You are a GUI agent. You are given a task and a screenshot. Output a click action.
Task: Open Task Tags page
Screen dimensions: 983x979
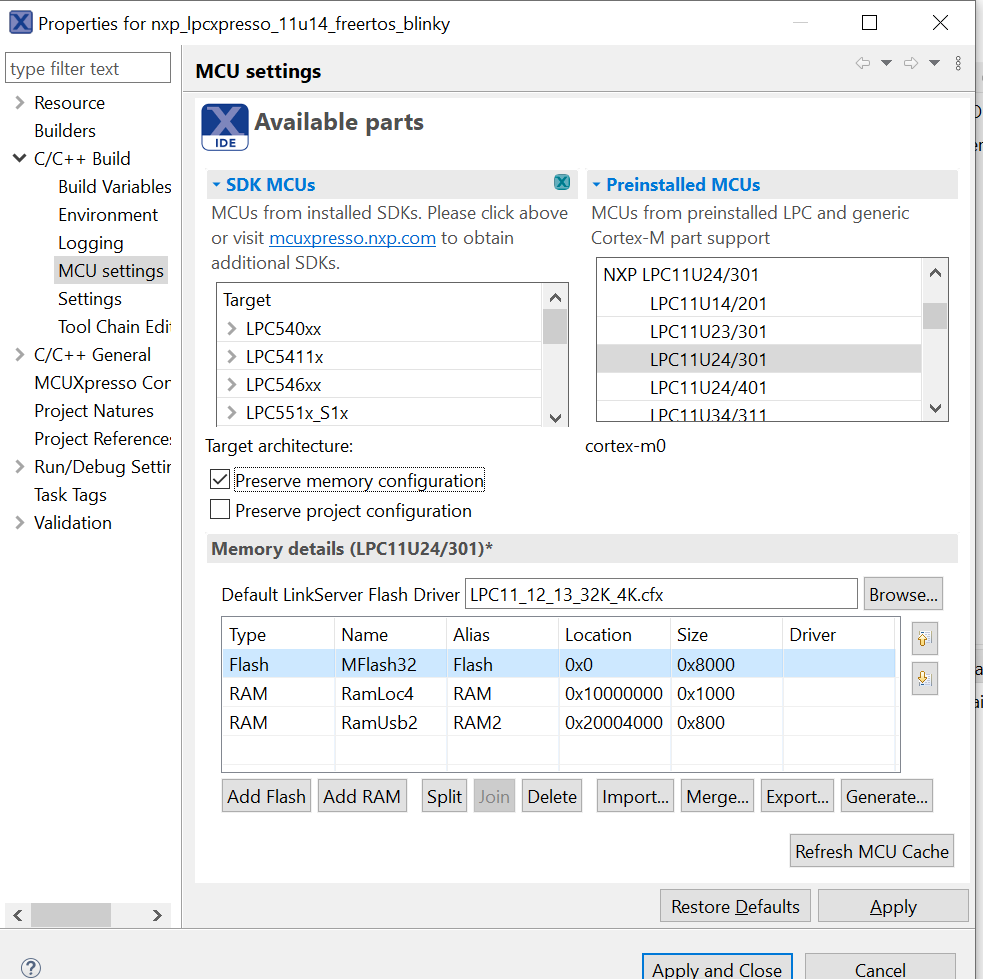tap(70, 495)
